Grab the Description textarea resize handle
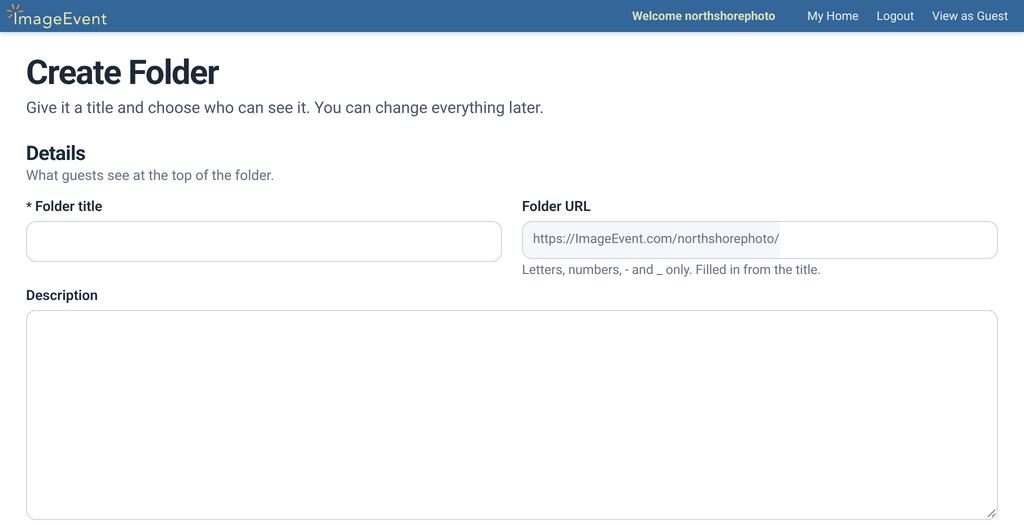 click(x=991, y=513)
